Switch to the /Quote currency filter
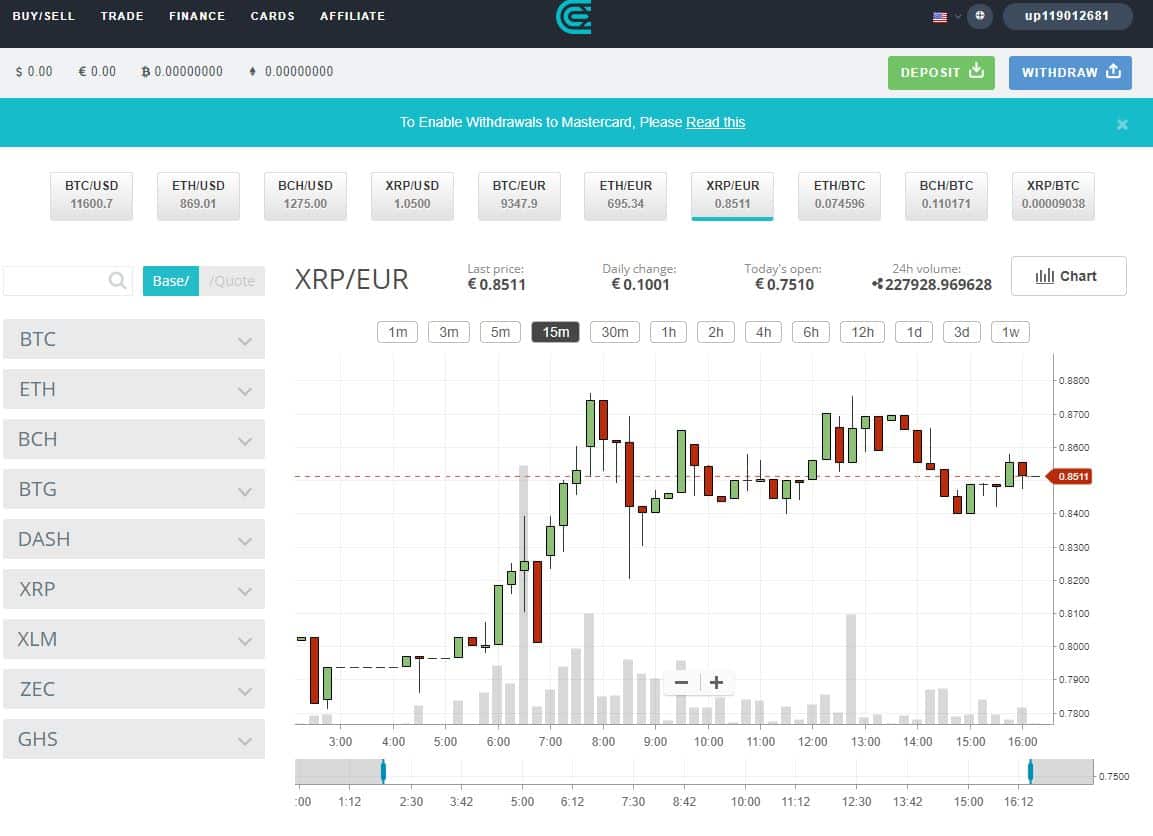The height and width of the screenshot is (836, 1153). pos(232,281)
